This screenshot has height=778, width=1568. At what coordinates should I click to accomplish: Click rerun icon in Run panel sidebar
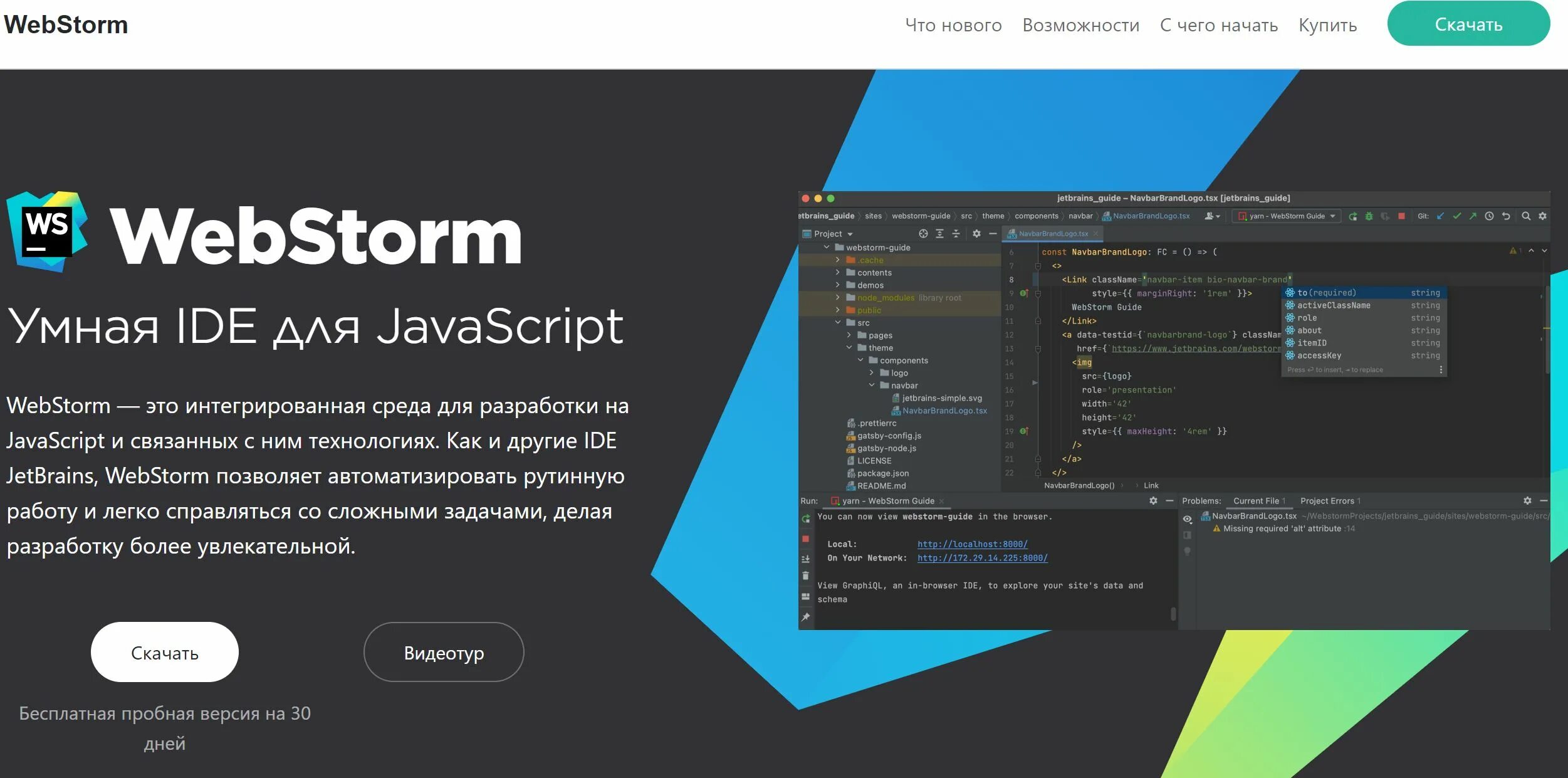(806, 519)
